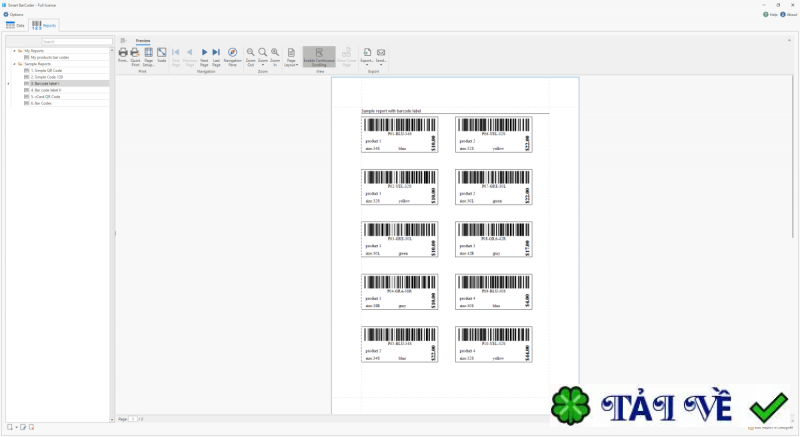Select the Scale tool icon
The height and width of the screenshot is (437, 800).
pyautogui.click(x=162, y=55)
